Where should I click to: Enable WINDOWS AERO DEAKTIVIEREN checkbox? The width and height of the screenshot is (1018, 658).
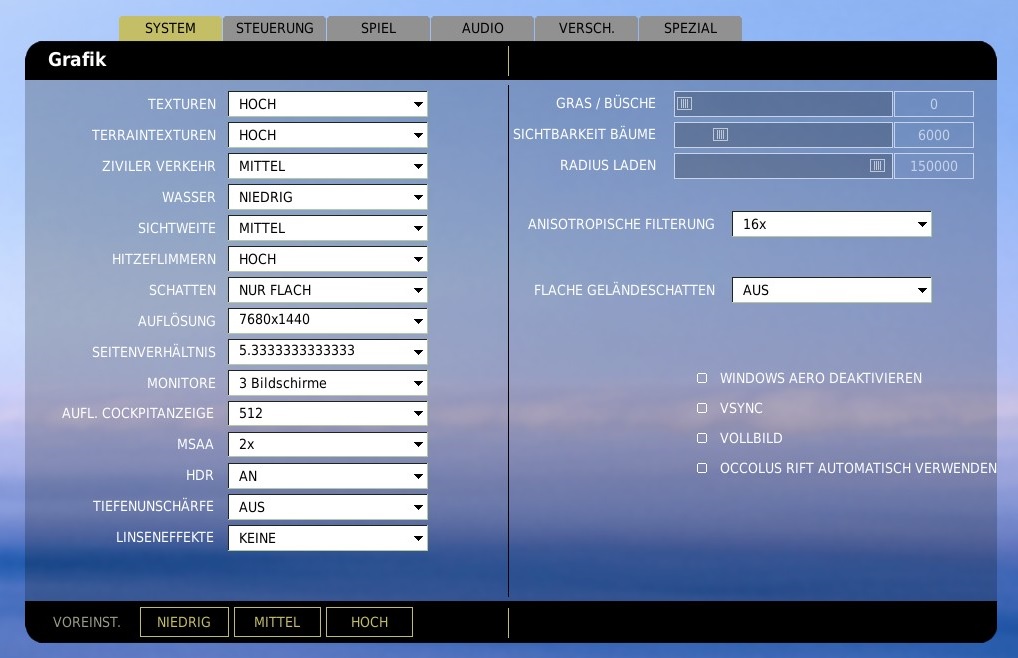point(702,379)
